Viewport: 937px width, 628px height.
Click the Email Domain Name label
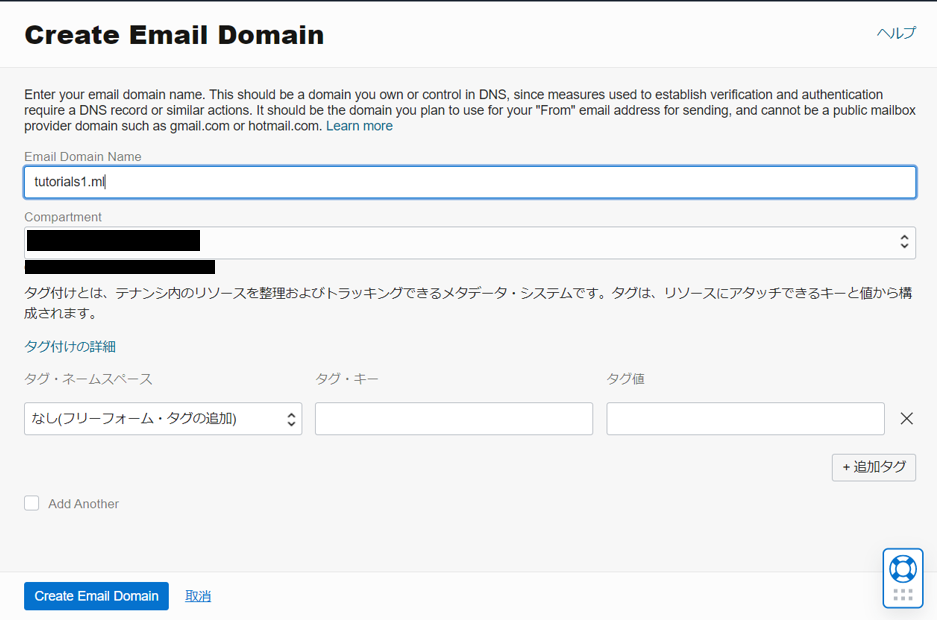[x=83, y=157]
